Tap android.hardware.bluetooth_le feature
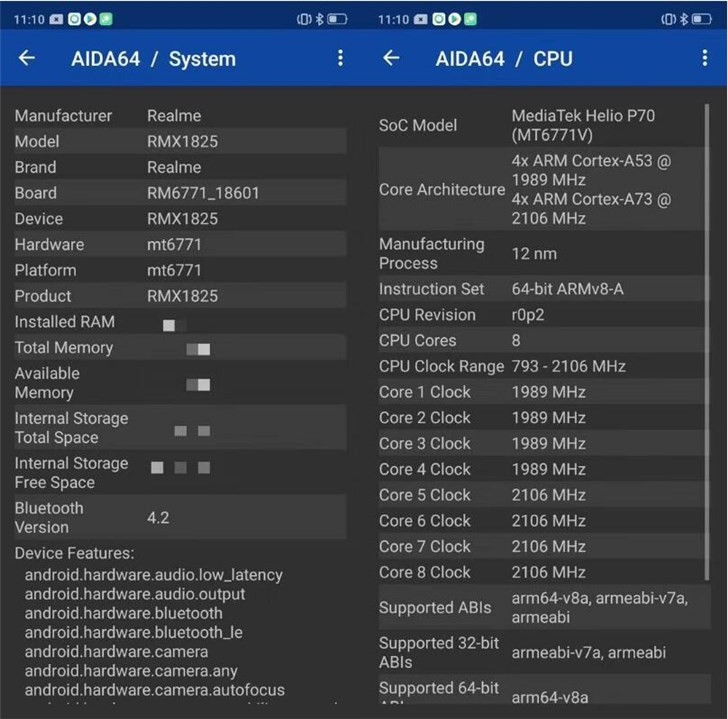This screenshot has height=719, width=728. pyautogui.click(x=134, y=632)
